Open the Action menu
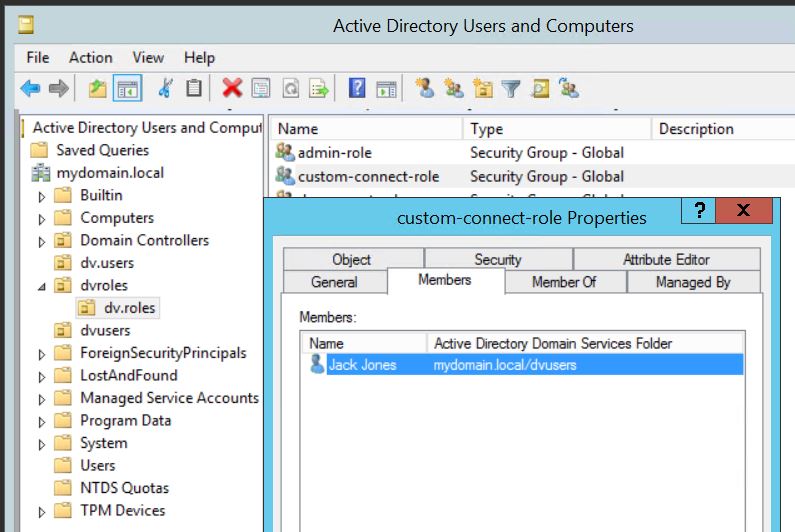This screenshot has height=532, width=795. (x=90, y=58)
